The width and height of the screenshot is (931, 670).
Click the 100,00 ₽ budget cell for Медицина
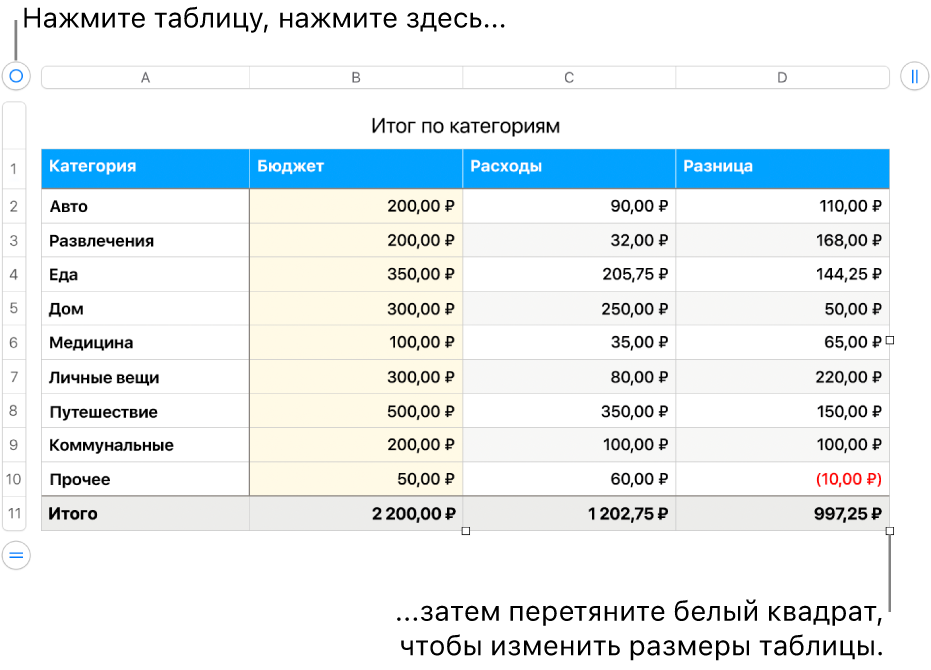coord(356,343)
